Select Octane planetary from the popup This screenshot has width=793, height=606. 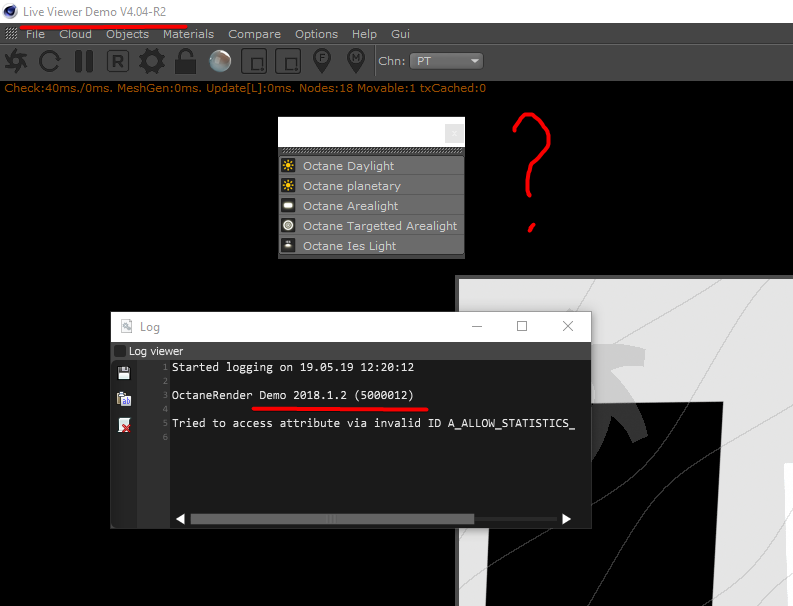click(371, 186)
